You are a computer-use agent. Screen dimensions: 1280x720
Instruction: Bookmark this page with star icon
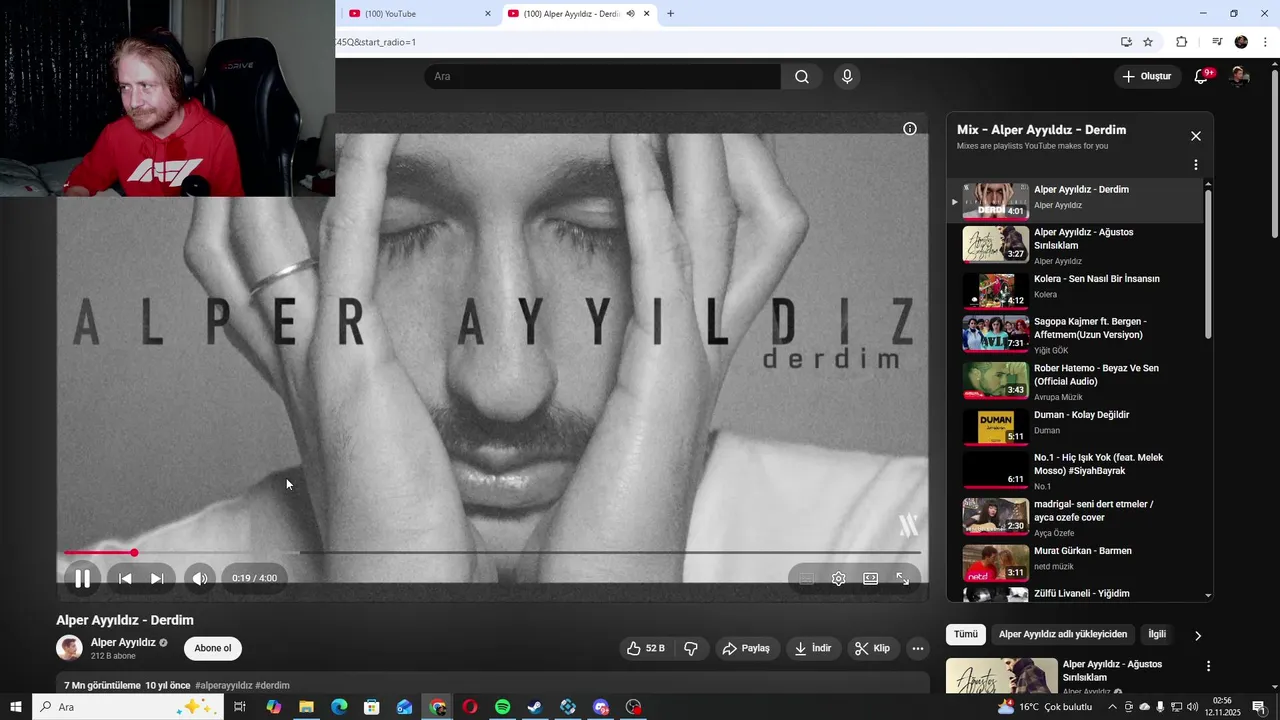click(1148, 42)
